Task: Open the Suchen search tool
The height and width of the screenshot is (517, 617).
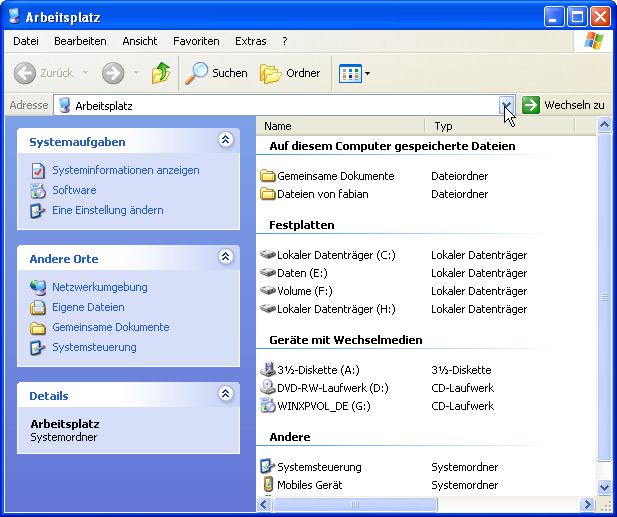Action: 216,73
